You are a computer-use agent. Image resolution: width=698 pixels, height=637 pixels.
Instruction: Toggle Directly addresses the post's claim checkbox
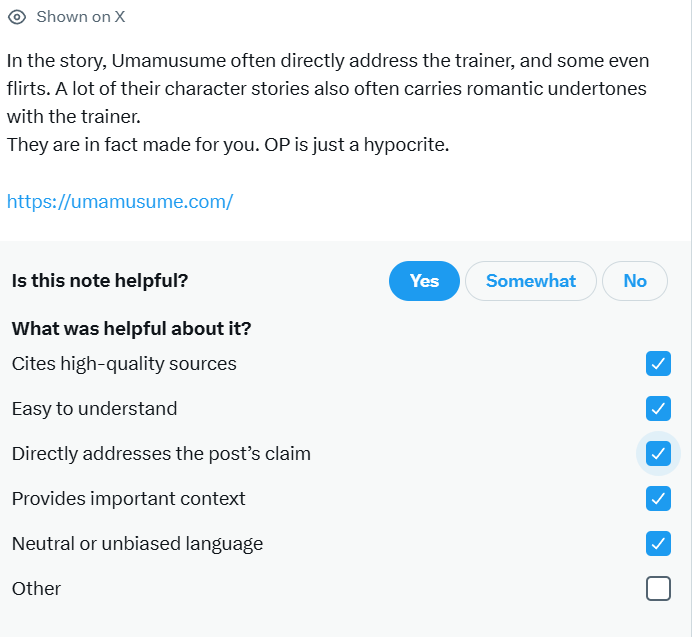tap(658, 454)
